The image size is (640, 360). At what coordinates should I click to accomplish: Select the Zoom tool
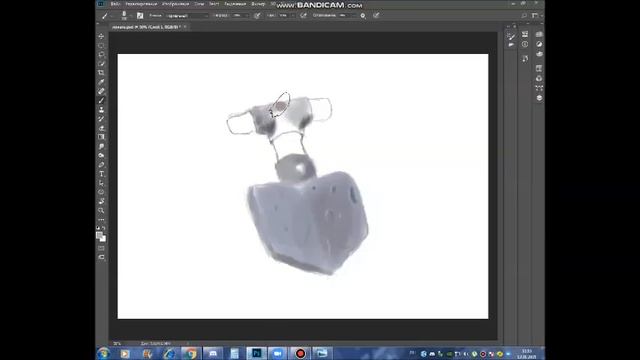pyautogui.click(x=101, y=211)
